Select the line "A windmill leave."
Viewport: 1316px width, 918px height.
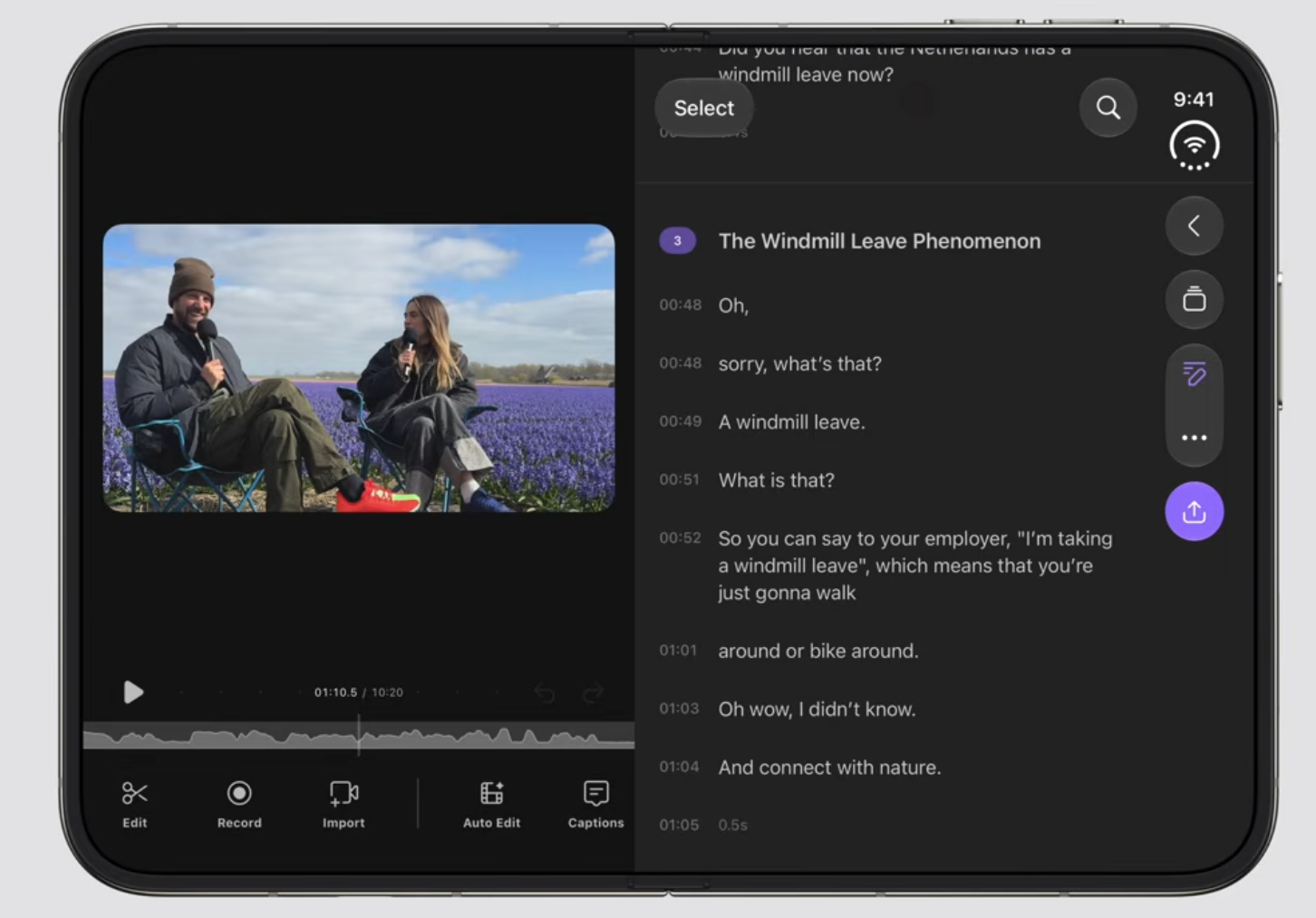(x=791, y=422)
